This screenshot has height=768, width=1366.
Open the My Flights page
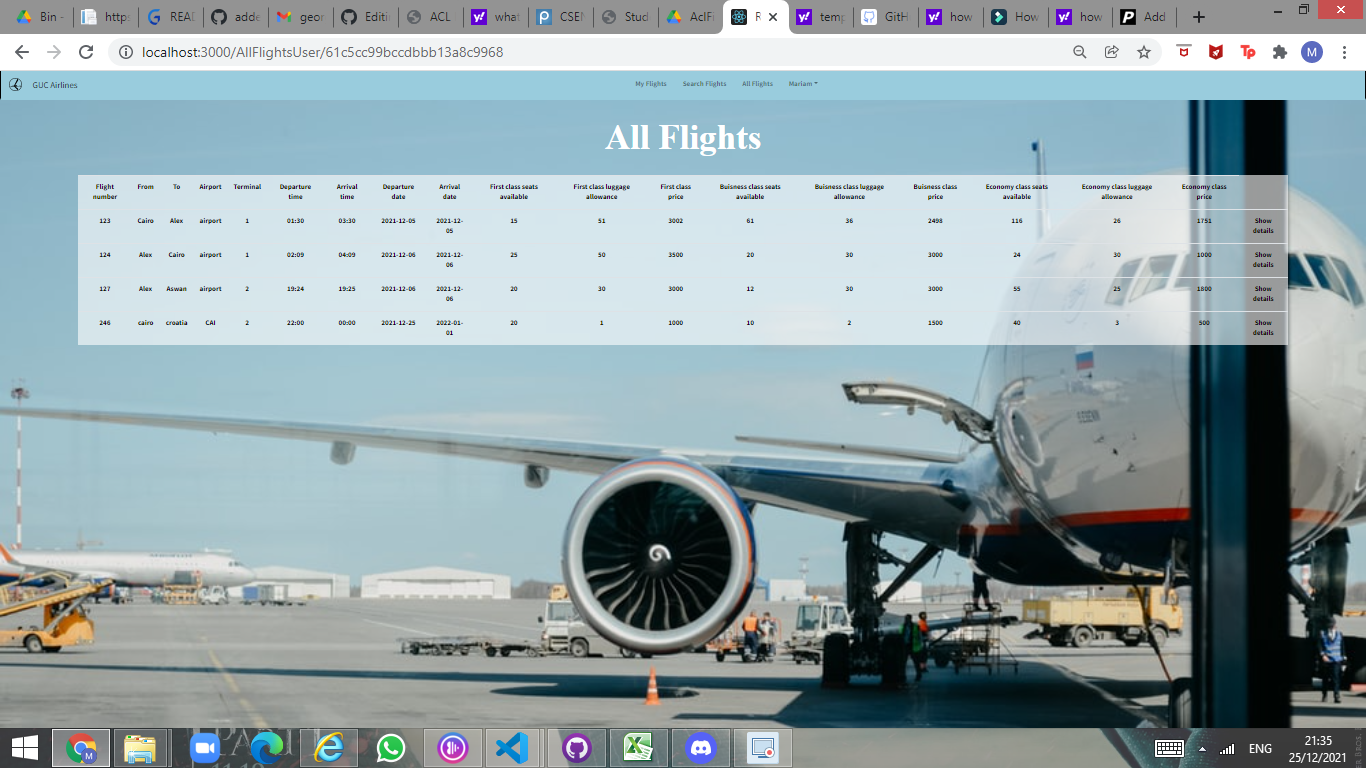point(650,84)
